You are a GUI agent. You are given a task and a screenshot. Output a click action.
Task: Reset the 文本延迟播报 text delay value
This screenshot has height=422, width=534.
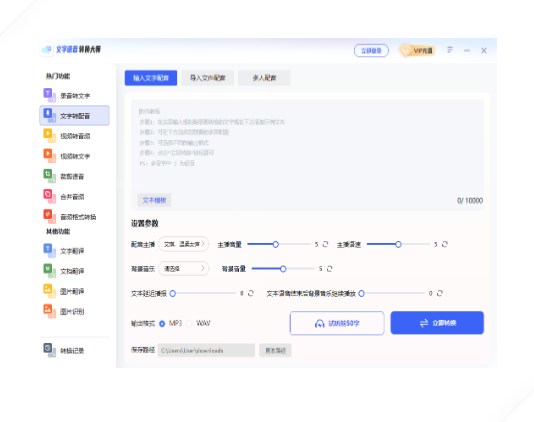(x=251, y=293)
